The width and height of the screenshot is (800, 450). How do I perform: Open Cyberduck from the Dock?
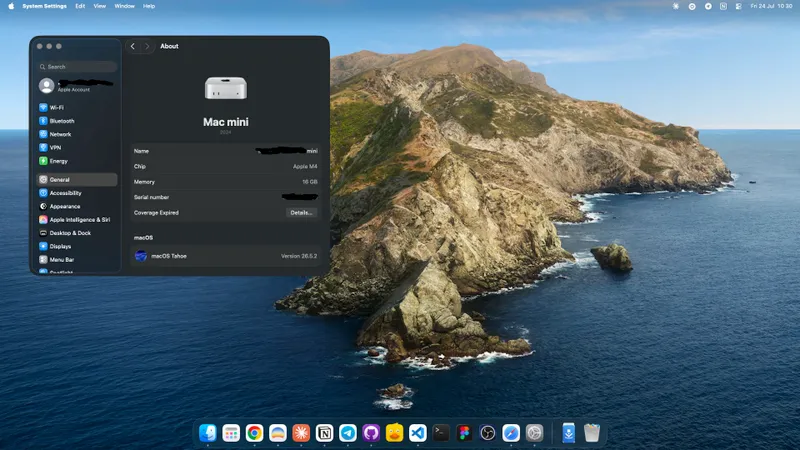tap(394, 433)
